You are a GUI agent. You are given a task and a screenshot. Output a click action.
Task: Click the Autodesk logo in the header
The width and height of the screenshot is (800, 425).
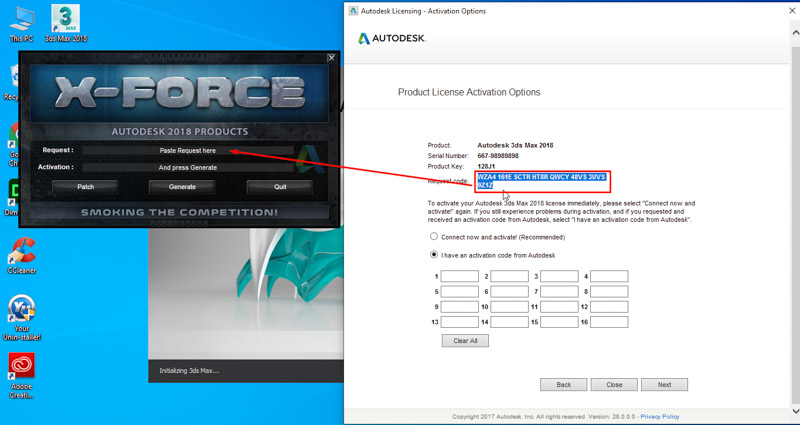[392, 39]
